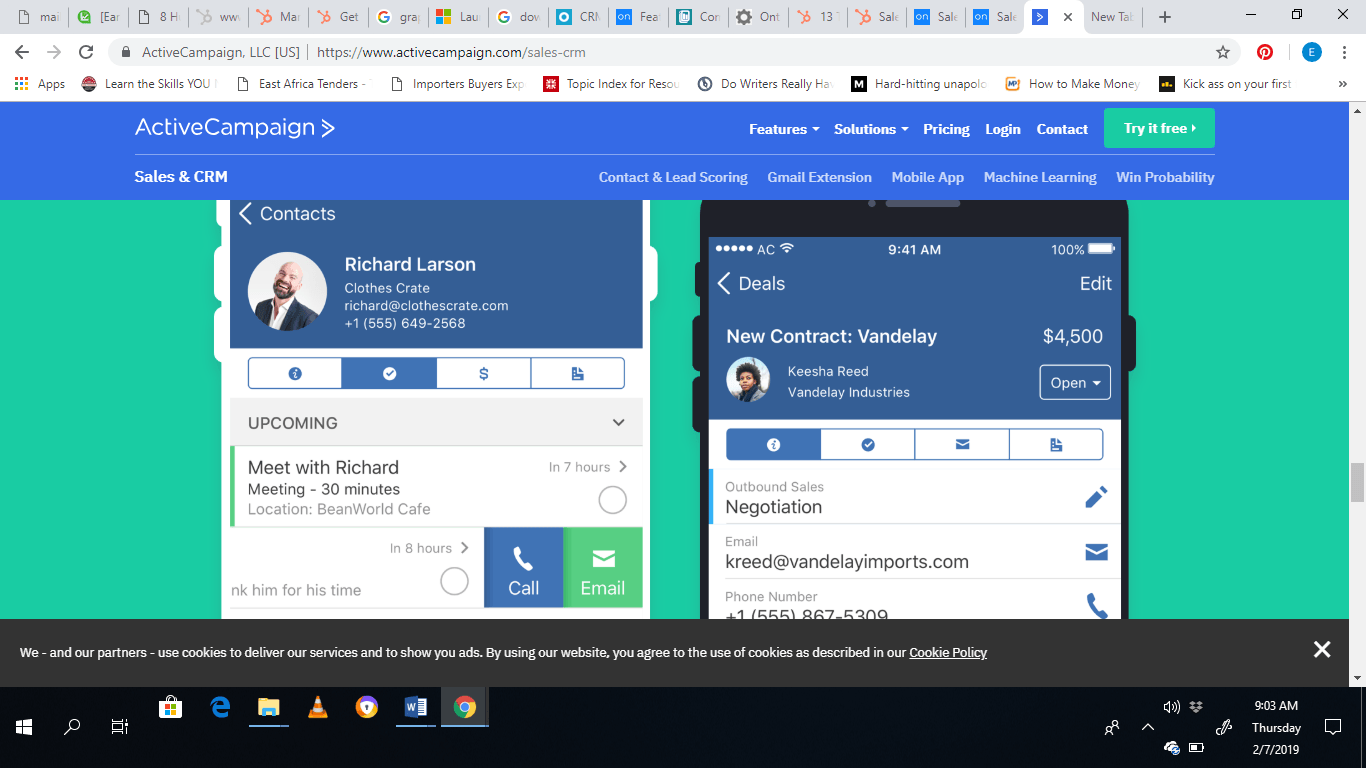Open Windows Start menu
Screen dimensions: 1366x768
24,727
